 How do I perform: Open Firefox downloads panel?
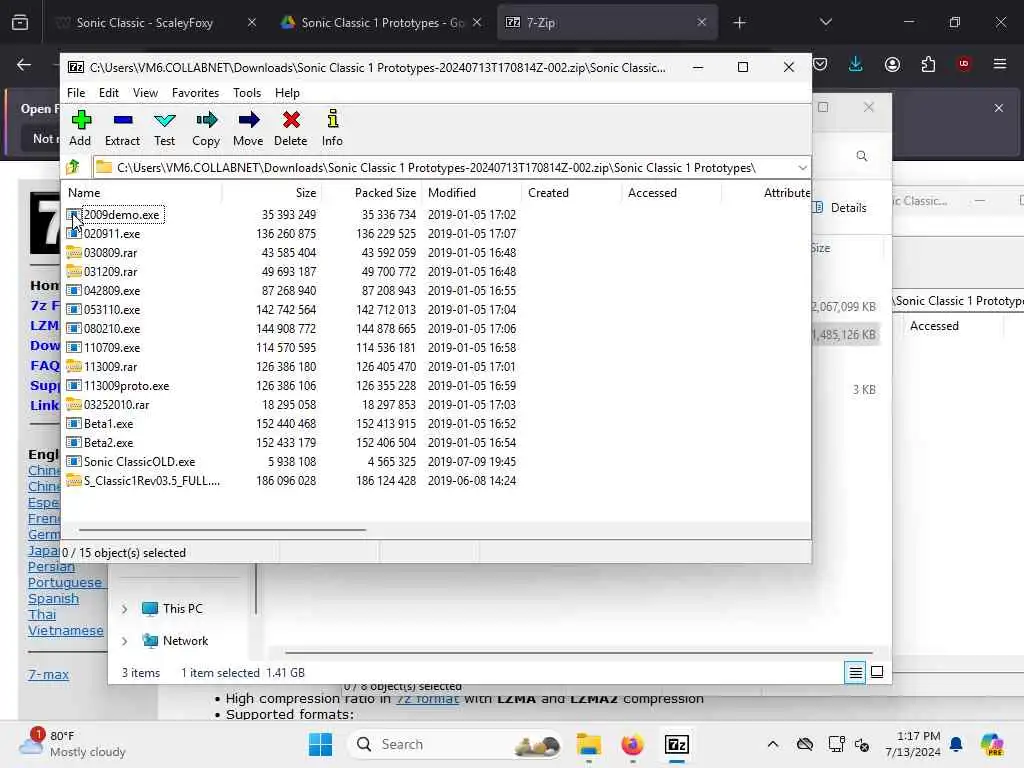click(x=856, y=64)
